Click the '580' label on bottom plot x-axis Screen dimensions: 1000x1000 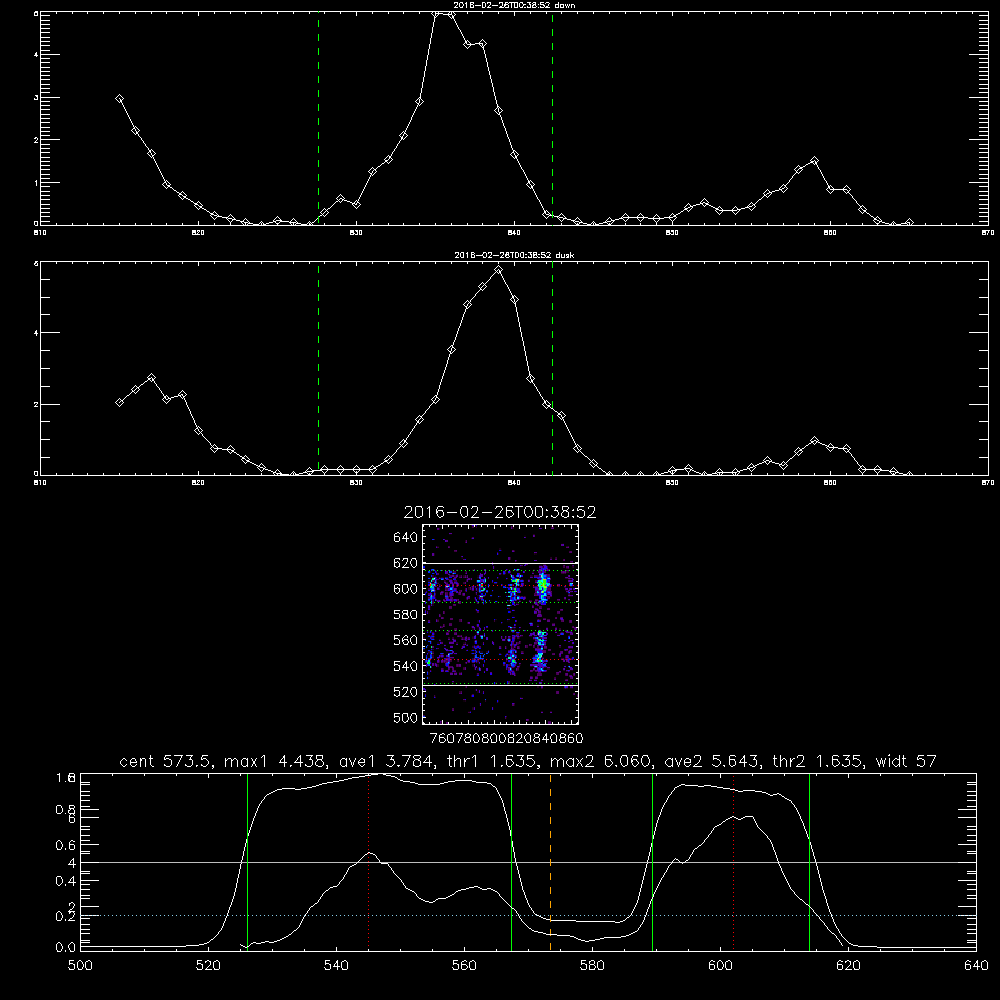click(592, 966)
